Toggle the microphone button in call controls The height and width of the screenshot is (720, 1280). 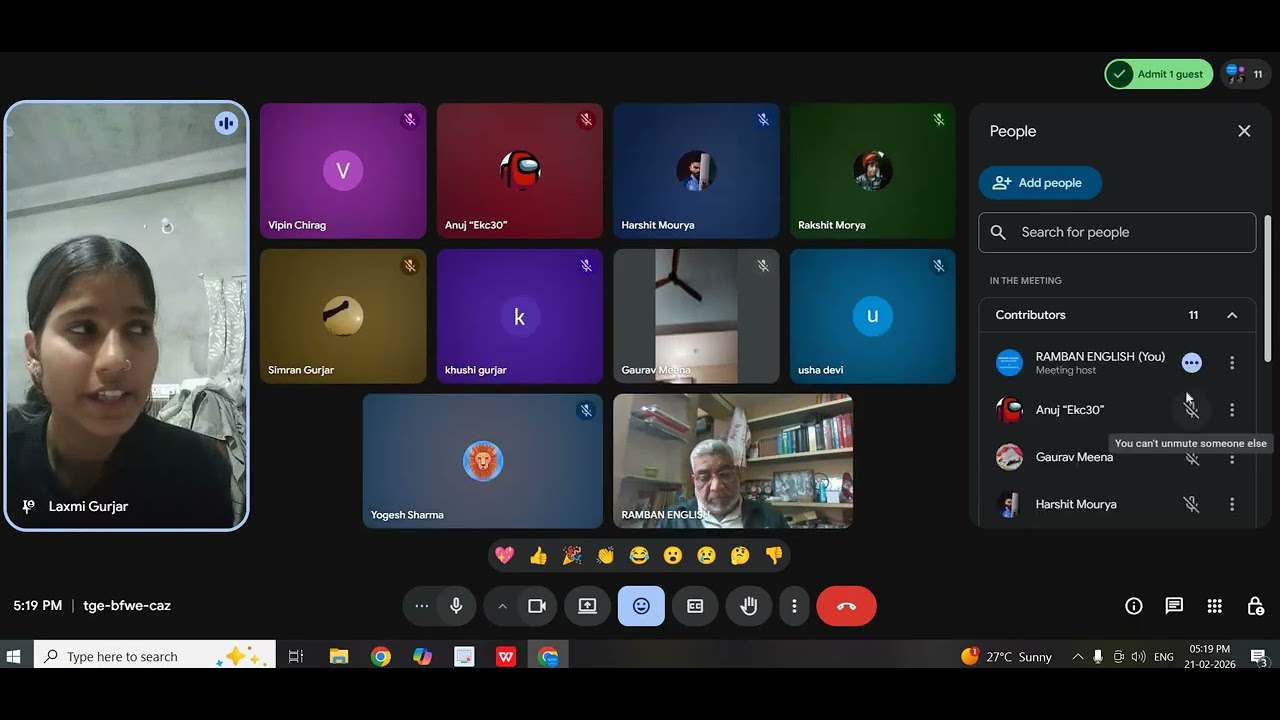[456, 606]
